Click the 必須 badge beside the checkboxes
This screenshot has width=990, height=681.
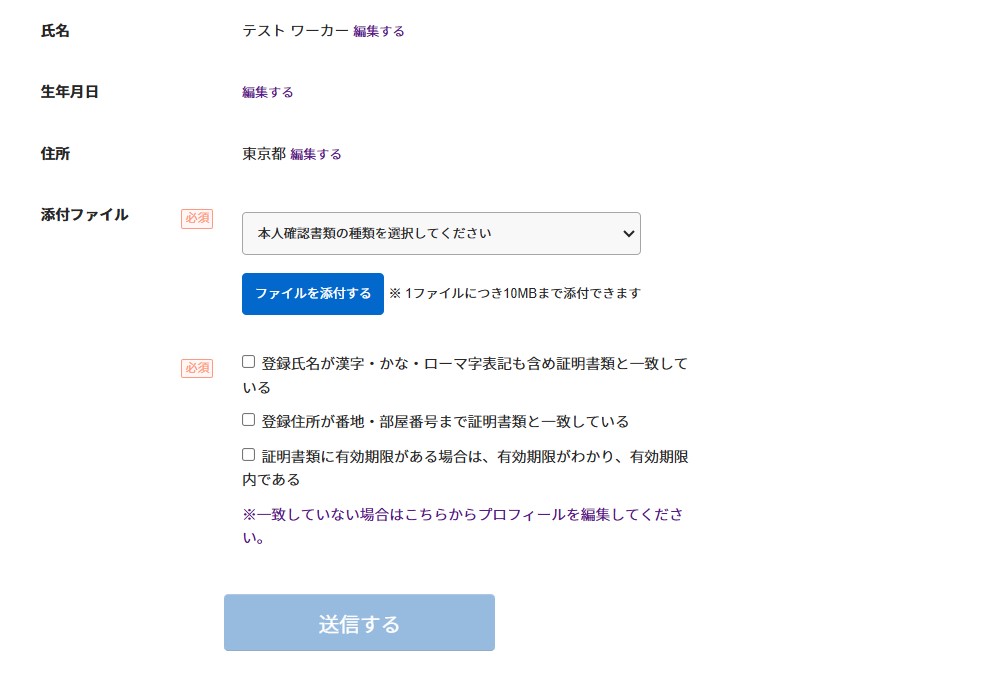pos(197,368)
